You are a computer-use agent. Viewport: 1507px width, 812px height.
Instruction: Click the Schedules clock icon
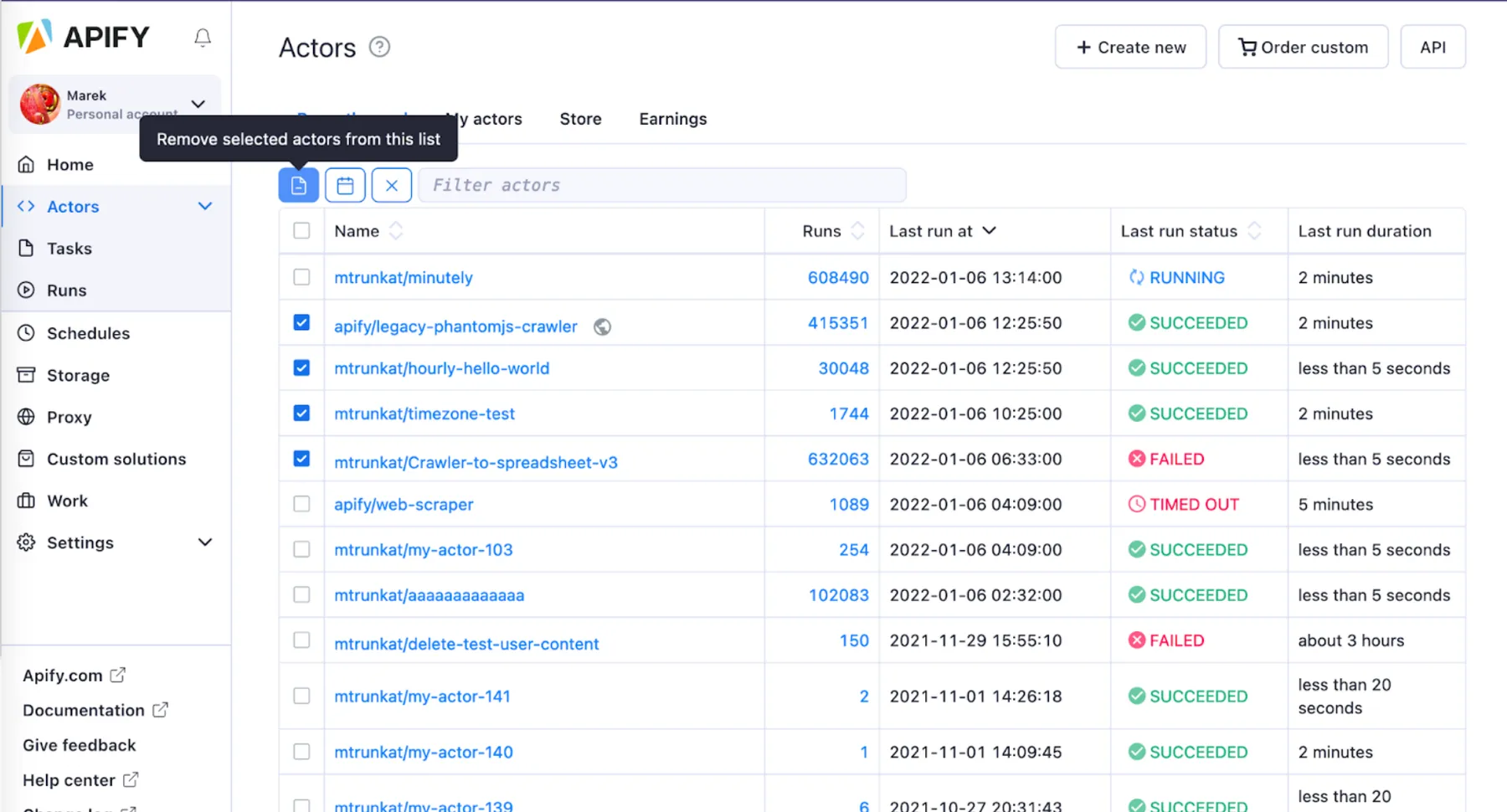(27, 333)
